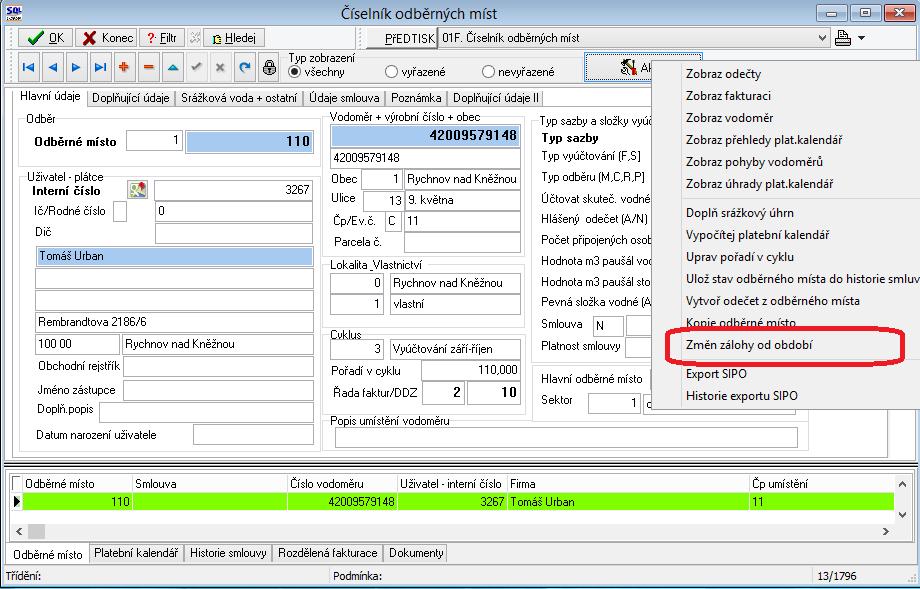
Task: Click the Rembrandtova 2186/6 address field
Action: click(x=174, y=322)
